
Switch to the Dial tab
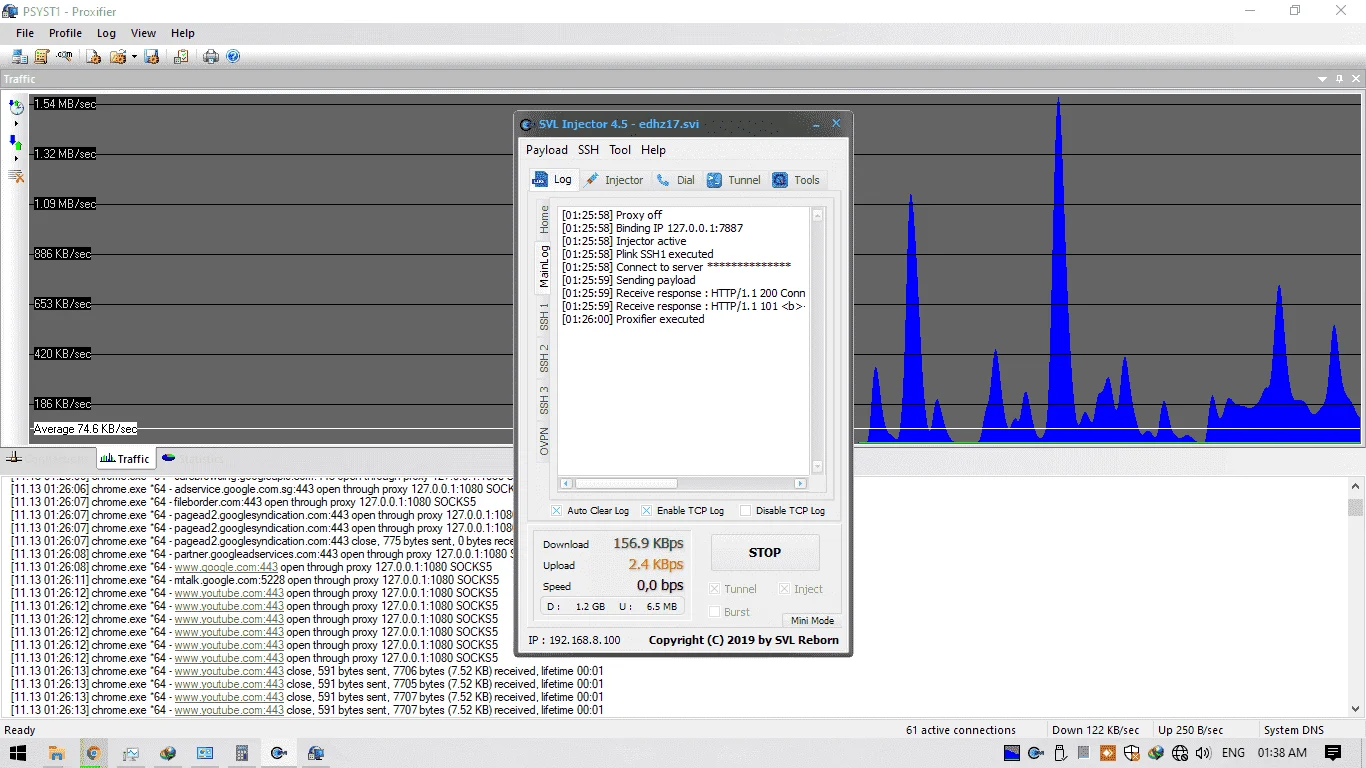(675, 180)
